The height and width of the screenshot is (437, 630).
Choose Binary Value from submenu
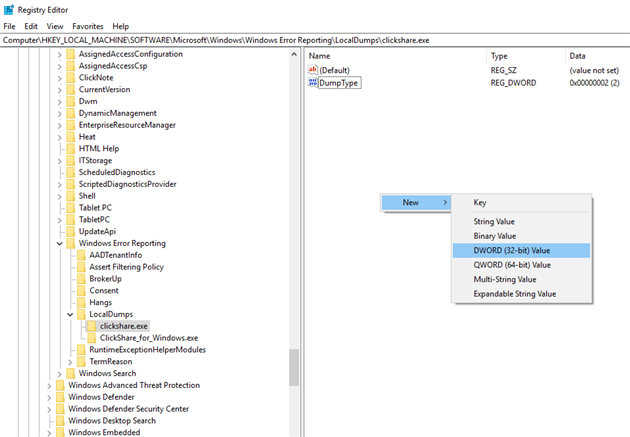[521, 236]
